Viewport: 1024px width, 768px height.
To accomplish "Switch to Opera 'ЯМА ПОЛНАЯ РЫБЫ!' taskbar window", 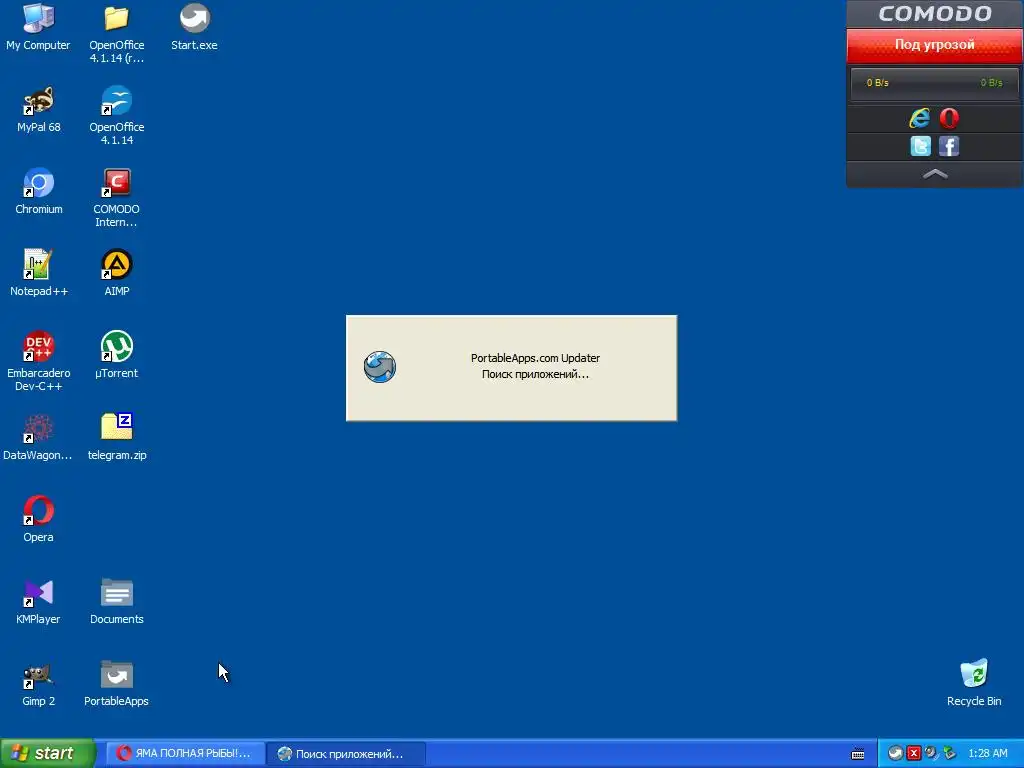I will coord(185,754).
